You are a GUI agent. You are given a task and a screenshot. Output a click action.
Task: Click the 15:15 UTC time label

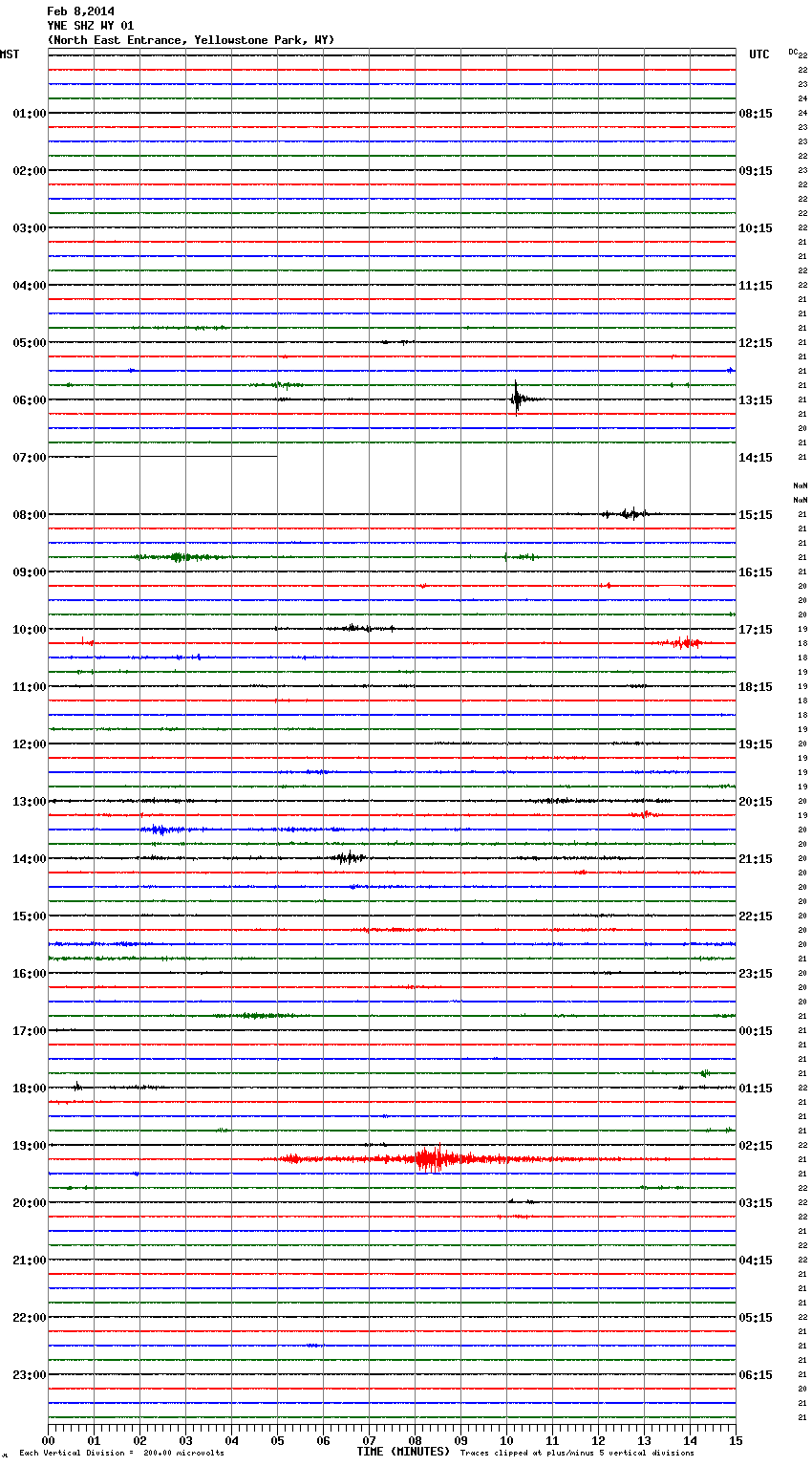pos(756,515)
